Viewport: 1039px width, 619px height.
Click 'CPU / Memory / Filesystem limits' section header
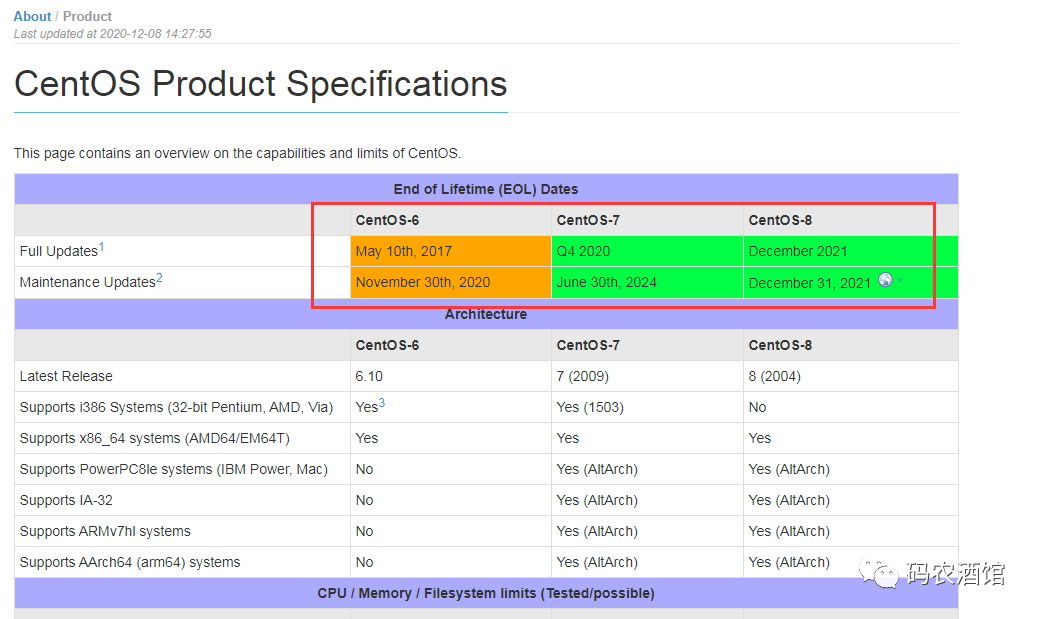[486, 594]
